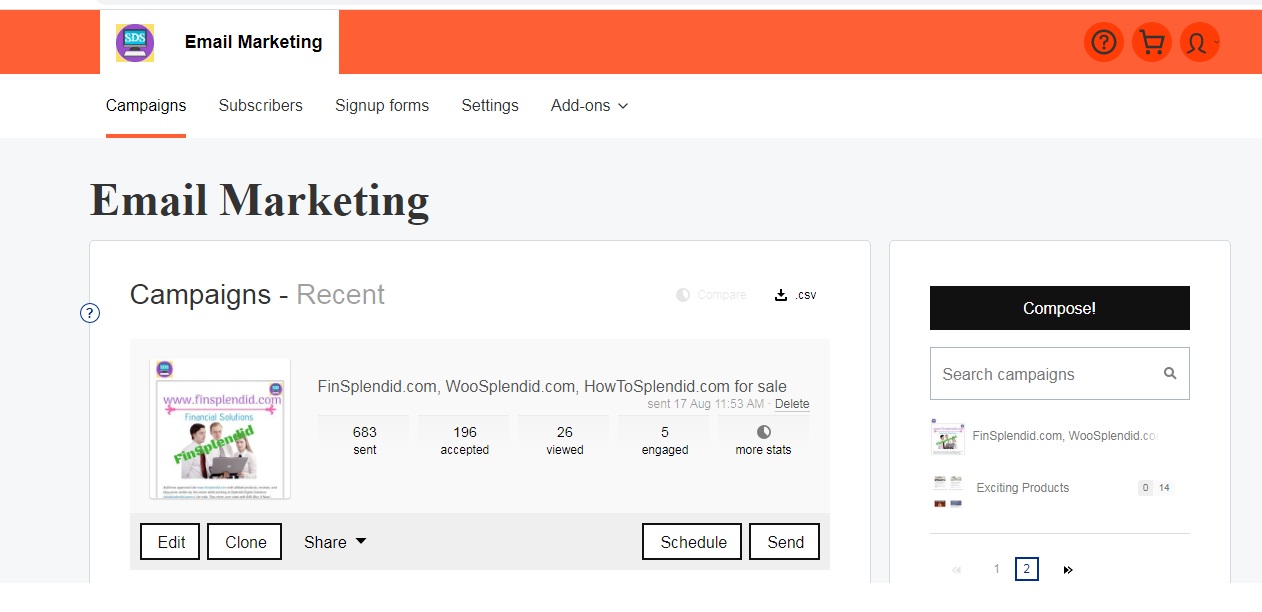
Task: Open the shopping cart icon
Action: click(x=1152, y=42)
